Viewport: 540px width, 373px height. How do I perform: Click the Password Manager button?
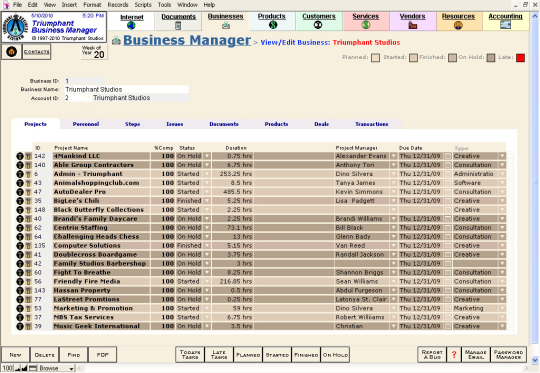pyautogui.click(x=508, y=354)
